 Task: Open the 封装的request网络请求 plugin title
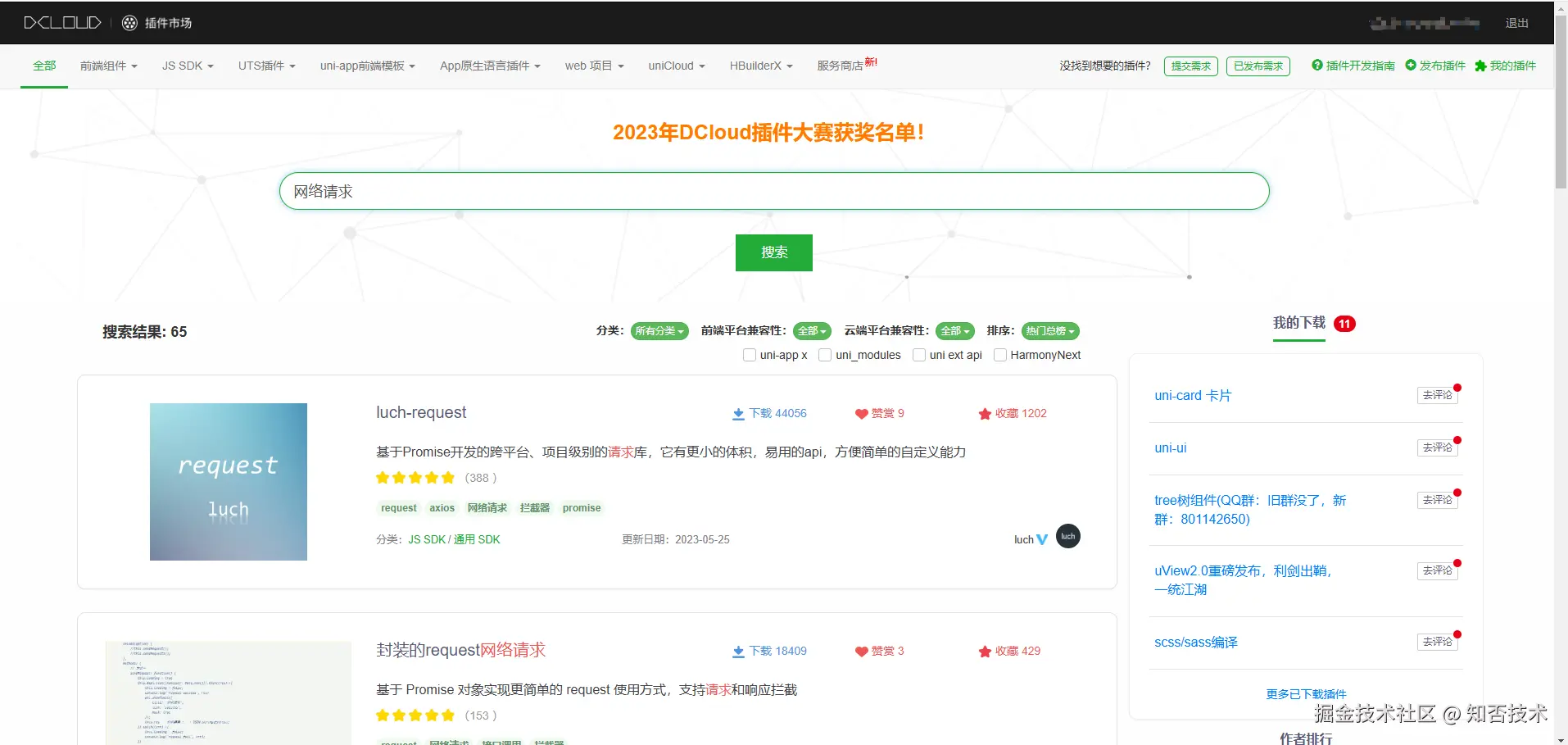pyautogui.click(x=460, y=650)
